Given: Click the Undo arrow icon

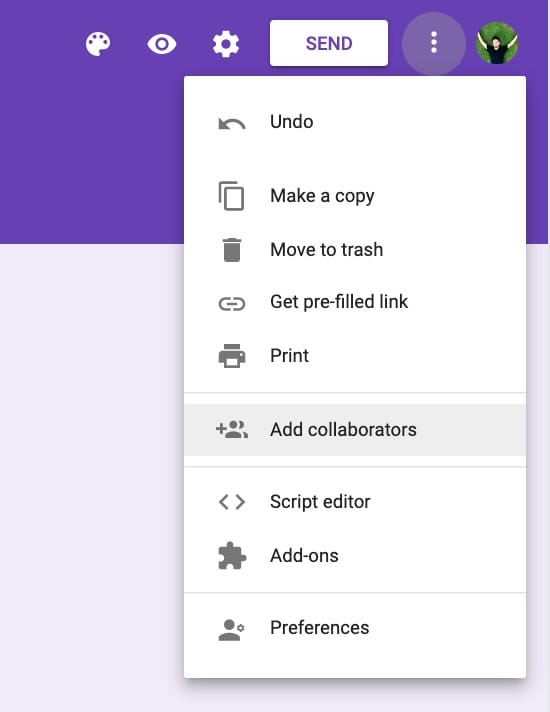Looking at the screenshot, I should point(232,123).
